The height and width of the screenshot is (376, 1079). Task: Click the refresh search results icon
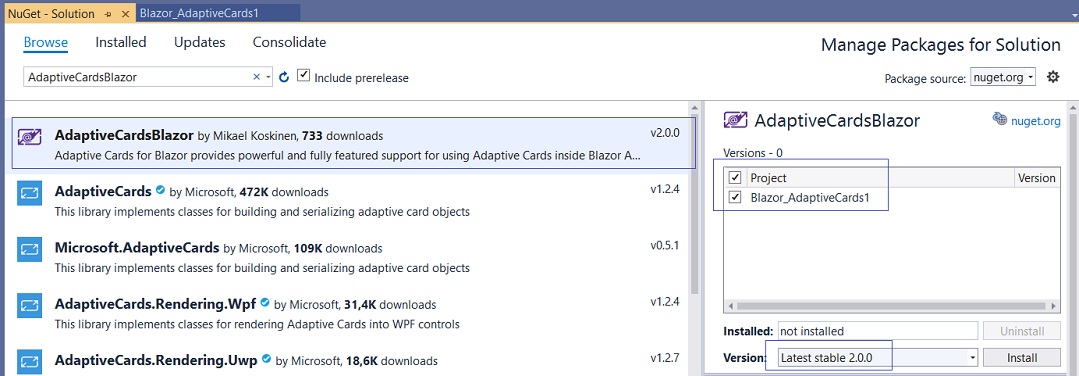pyautogui.click(x=284, y=77)
